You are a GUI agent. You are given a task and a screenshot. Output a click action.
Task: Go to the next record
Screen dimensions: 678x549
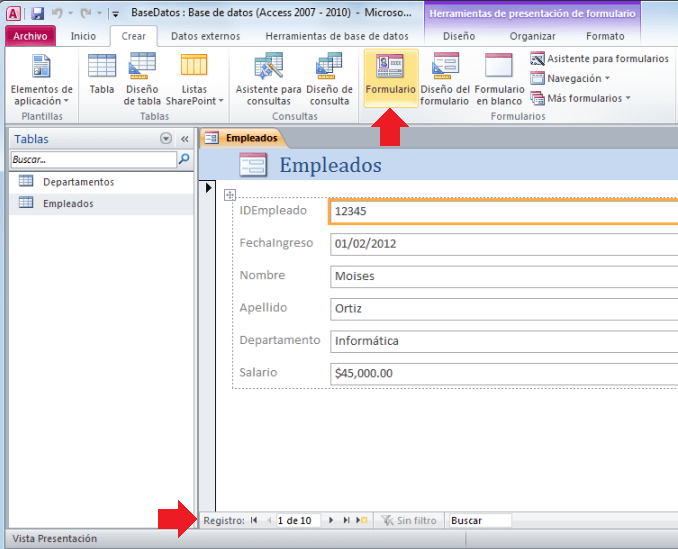pyautogui.click(x=331, y=521)
